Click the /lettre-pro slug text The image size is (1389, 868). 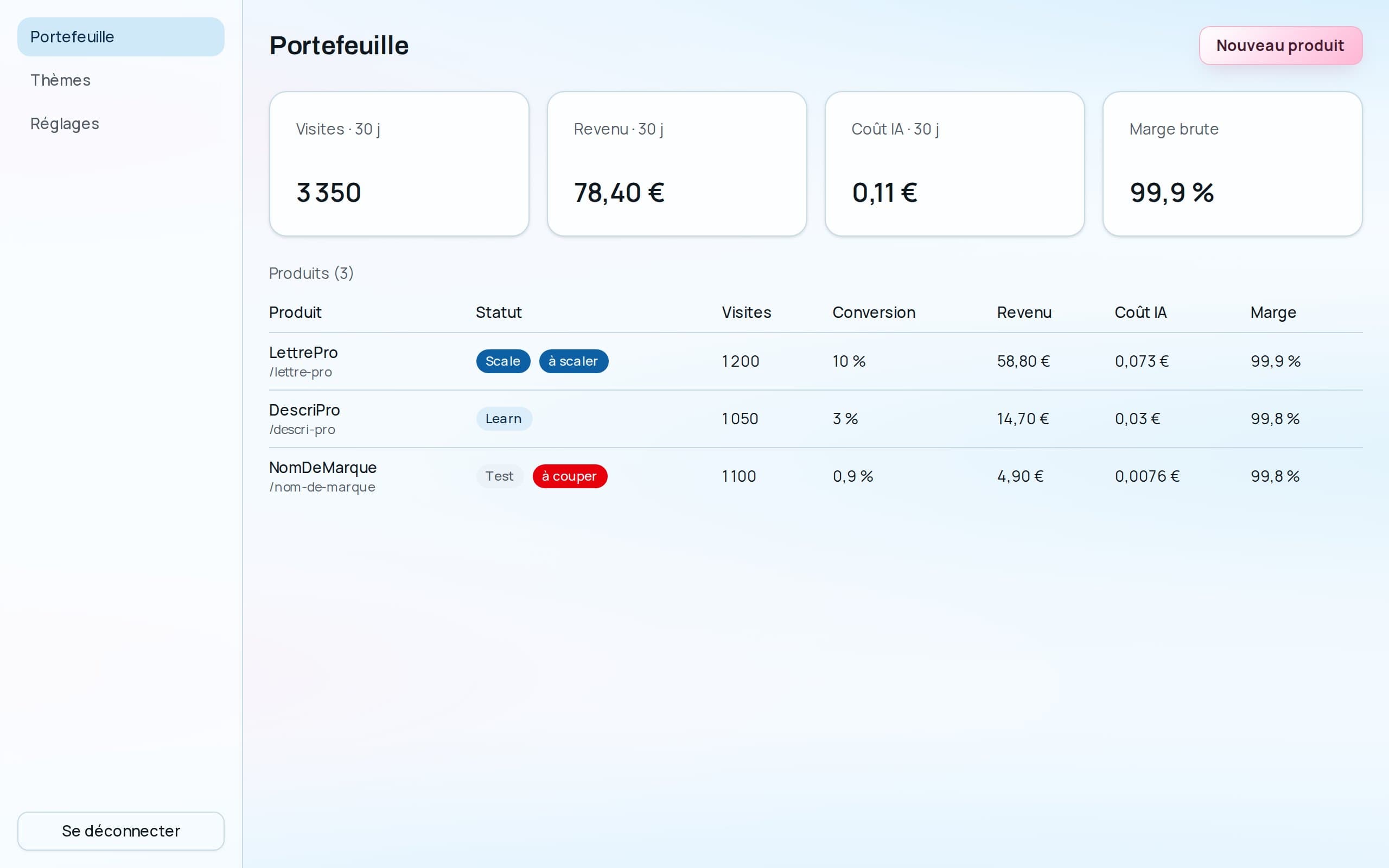point(300,372)
